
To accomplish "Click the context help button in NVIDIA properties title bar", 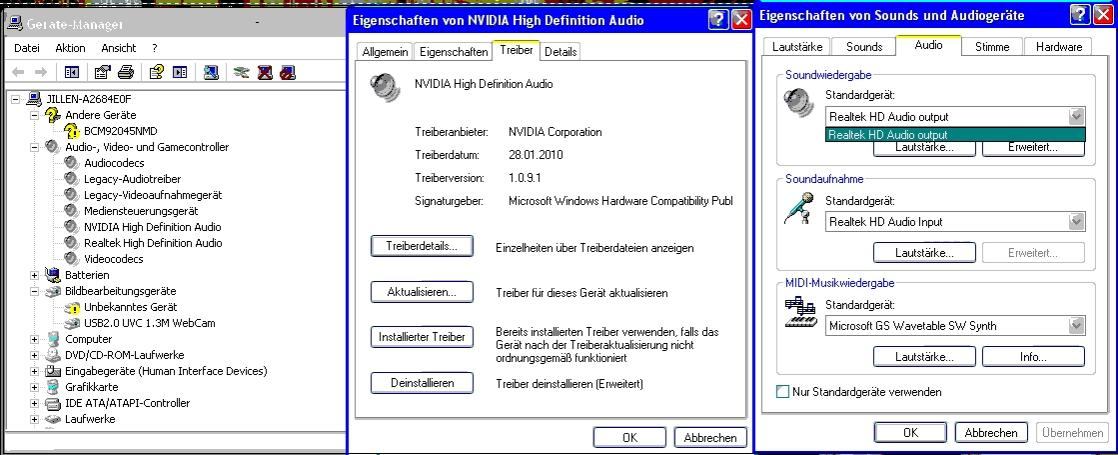I will [x=718, y=20].
